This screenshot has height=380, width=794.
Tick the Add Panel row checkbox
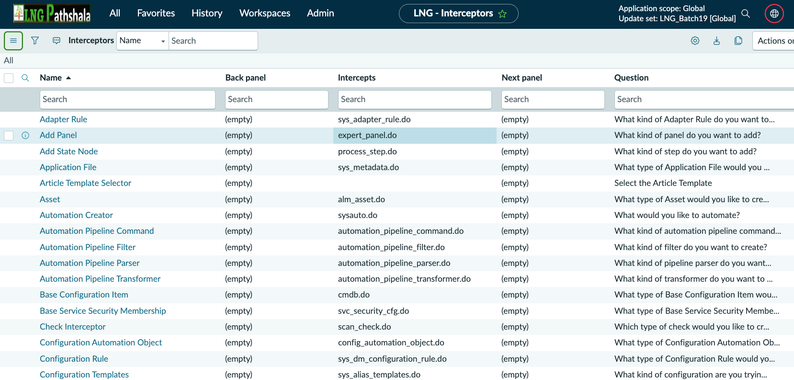[x=9, y=135]
